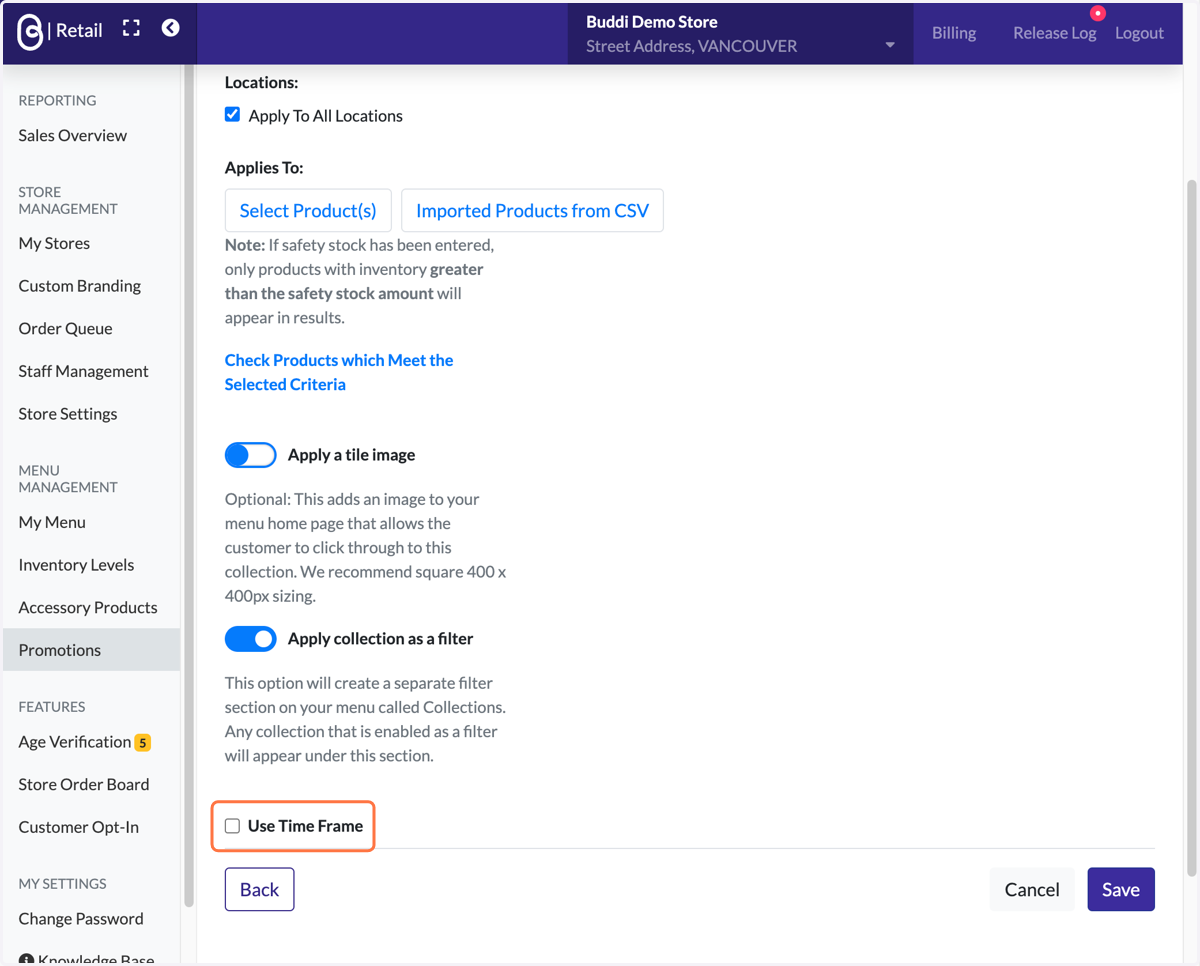Click the Release Log notification dot
The width and height of the screenshot is (1200, 966).
click(x=1098, y=13)
